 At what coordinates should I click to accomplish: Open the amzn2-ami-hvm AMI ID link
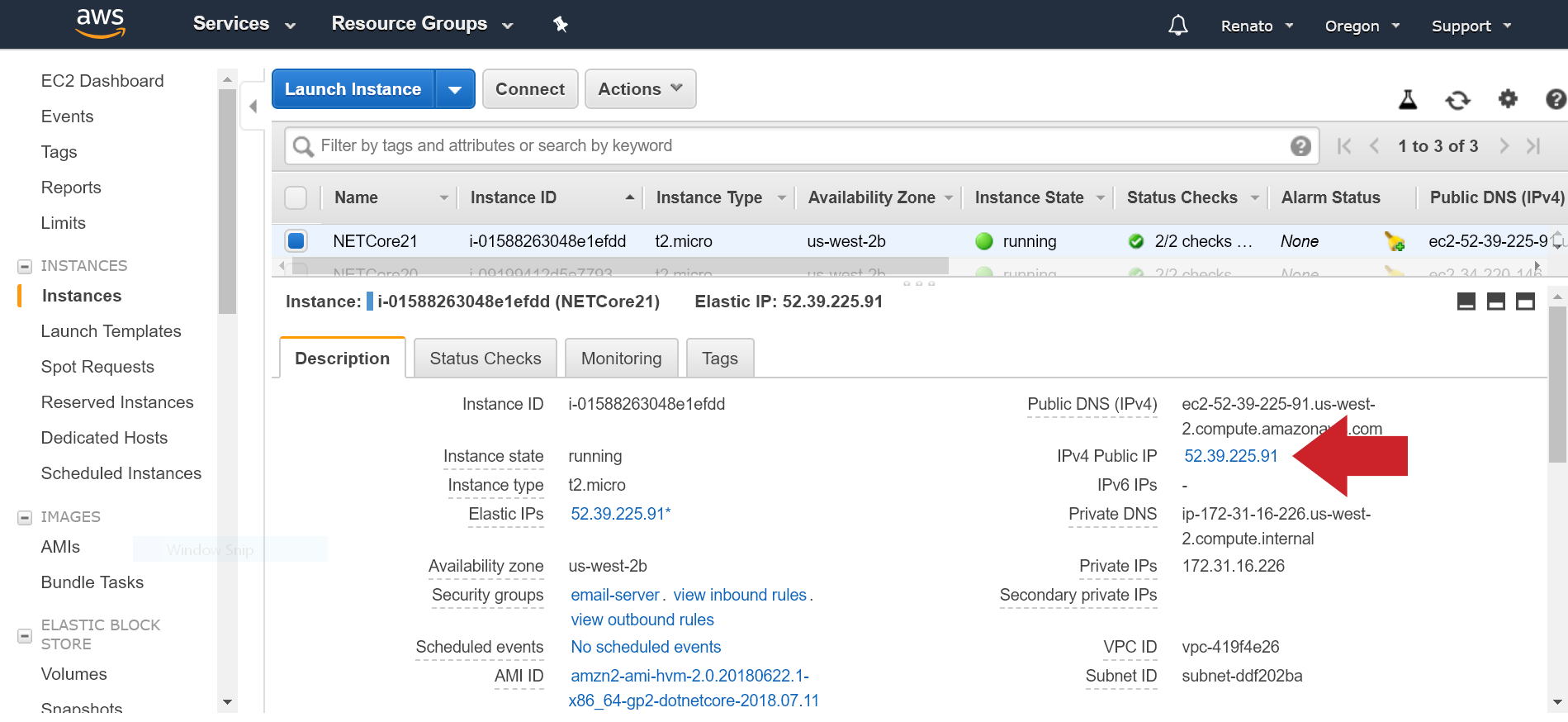click(x=694, y=688)
